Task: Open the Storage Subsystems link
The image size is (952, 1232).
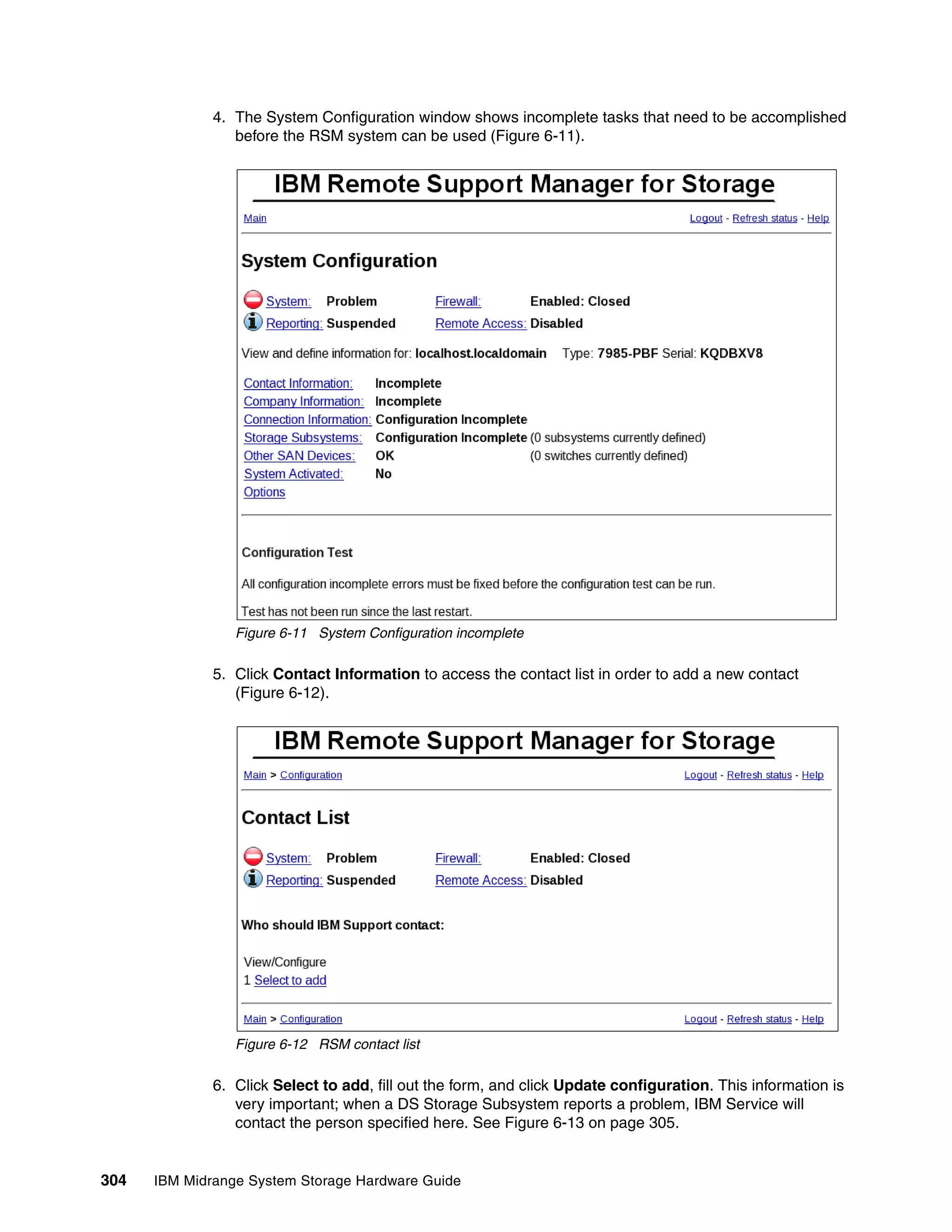Action: pyautogui.click(x=303, y=438)
